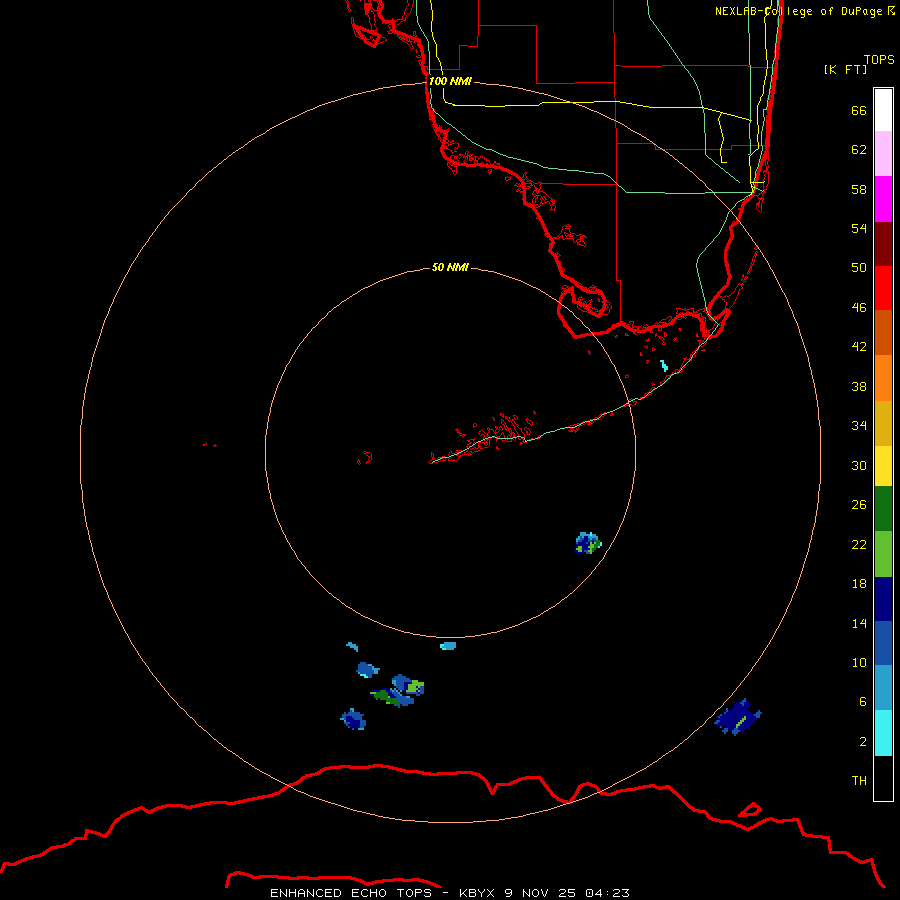Pick the light blue legend swatch
Screen dimensions: 900x900
(x=883, y=688)
